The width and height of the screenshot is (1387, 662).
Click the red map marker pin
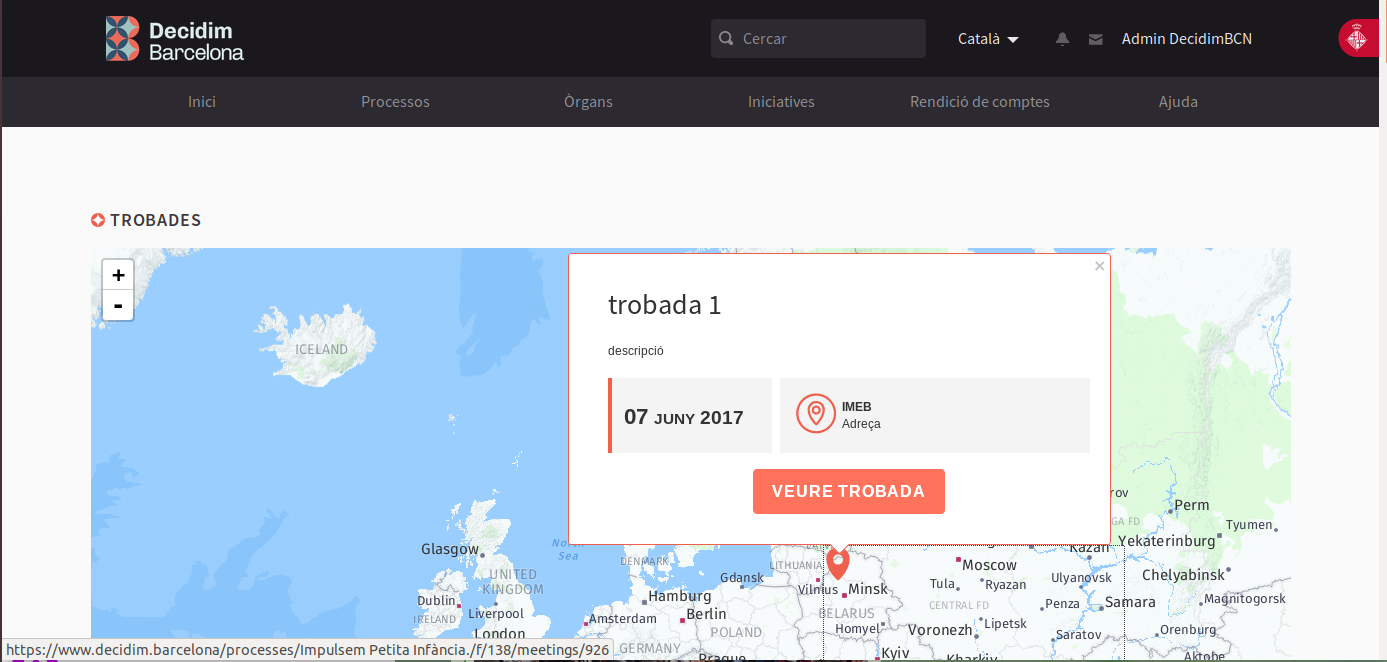(838, 562)
